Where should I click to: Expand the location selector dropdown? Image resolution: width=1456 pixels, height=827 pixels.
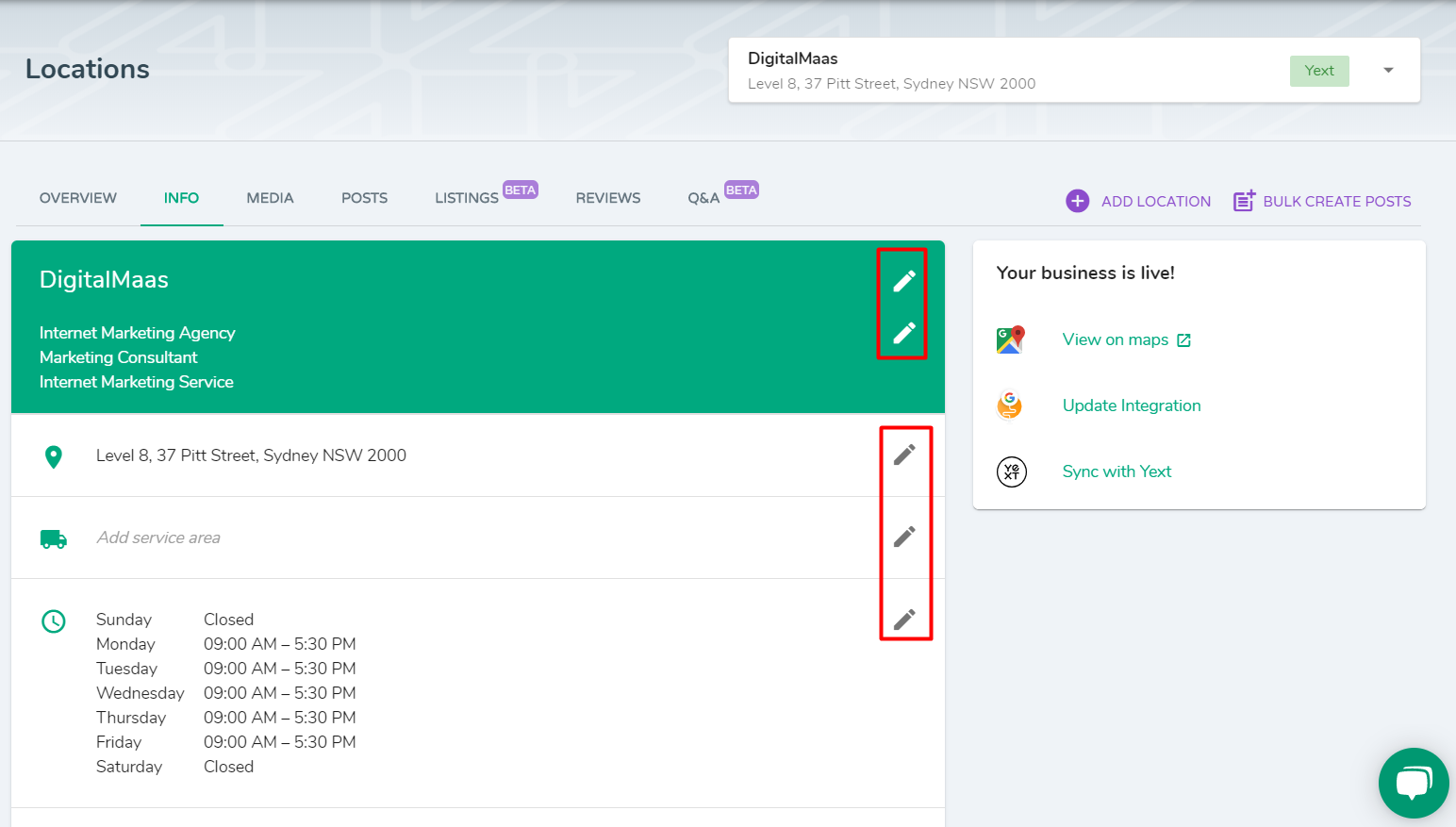click(1387, 70)
